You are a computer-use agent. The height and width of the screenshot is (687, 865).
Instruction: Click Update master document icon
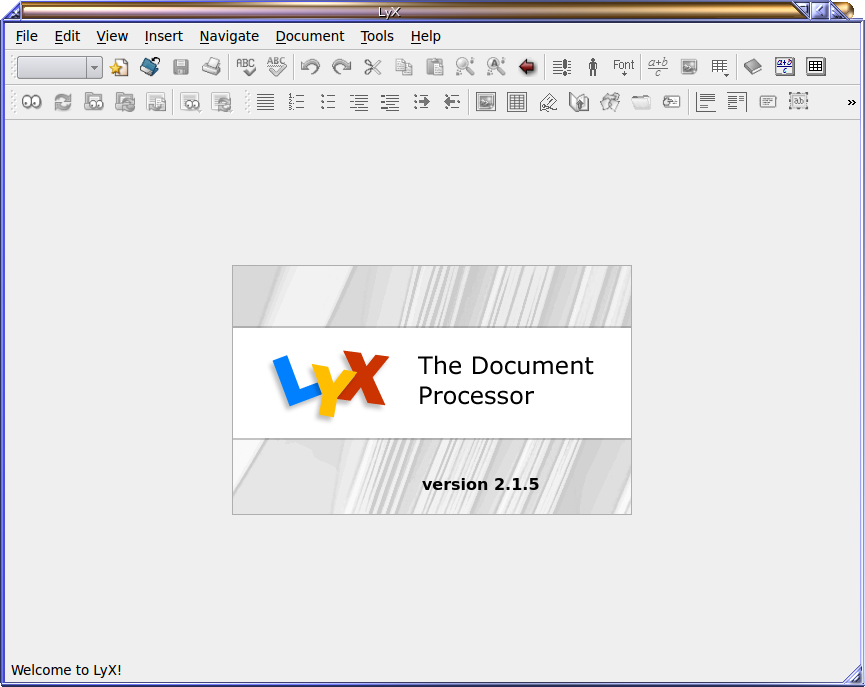(125, 102)
